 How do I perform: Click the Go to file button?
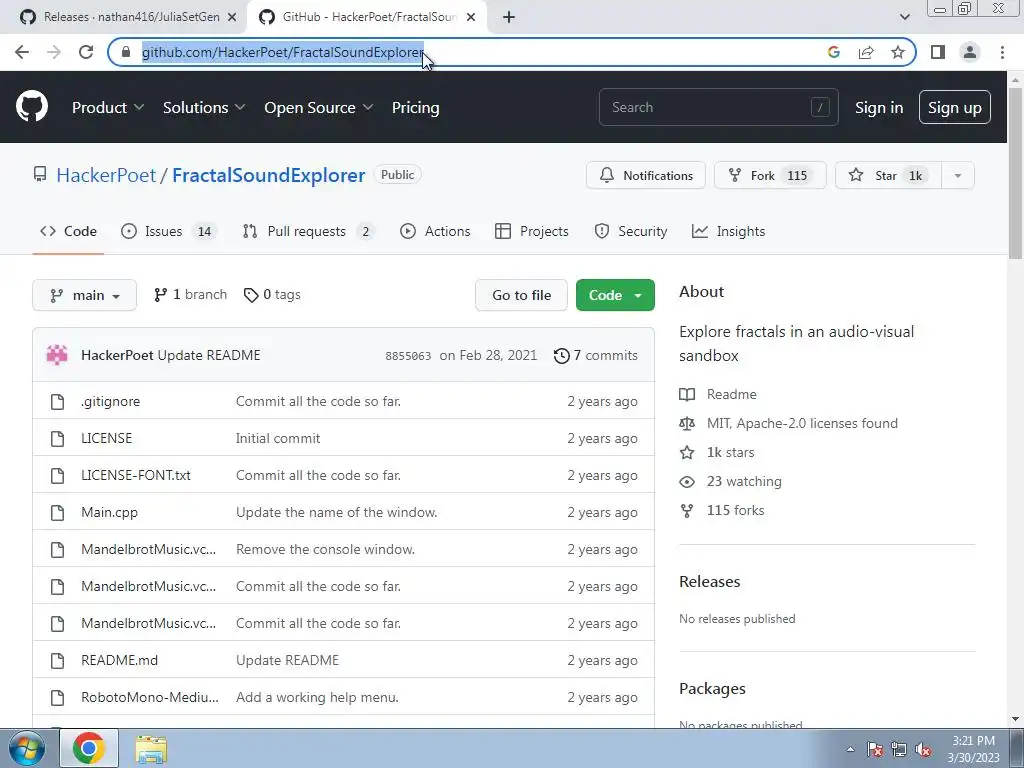[x=521, y=295]
